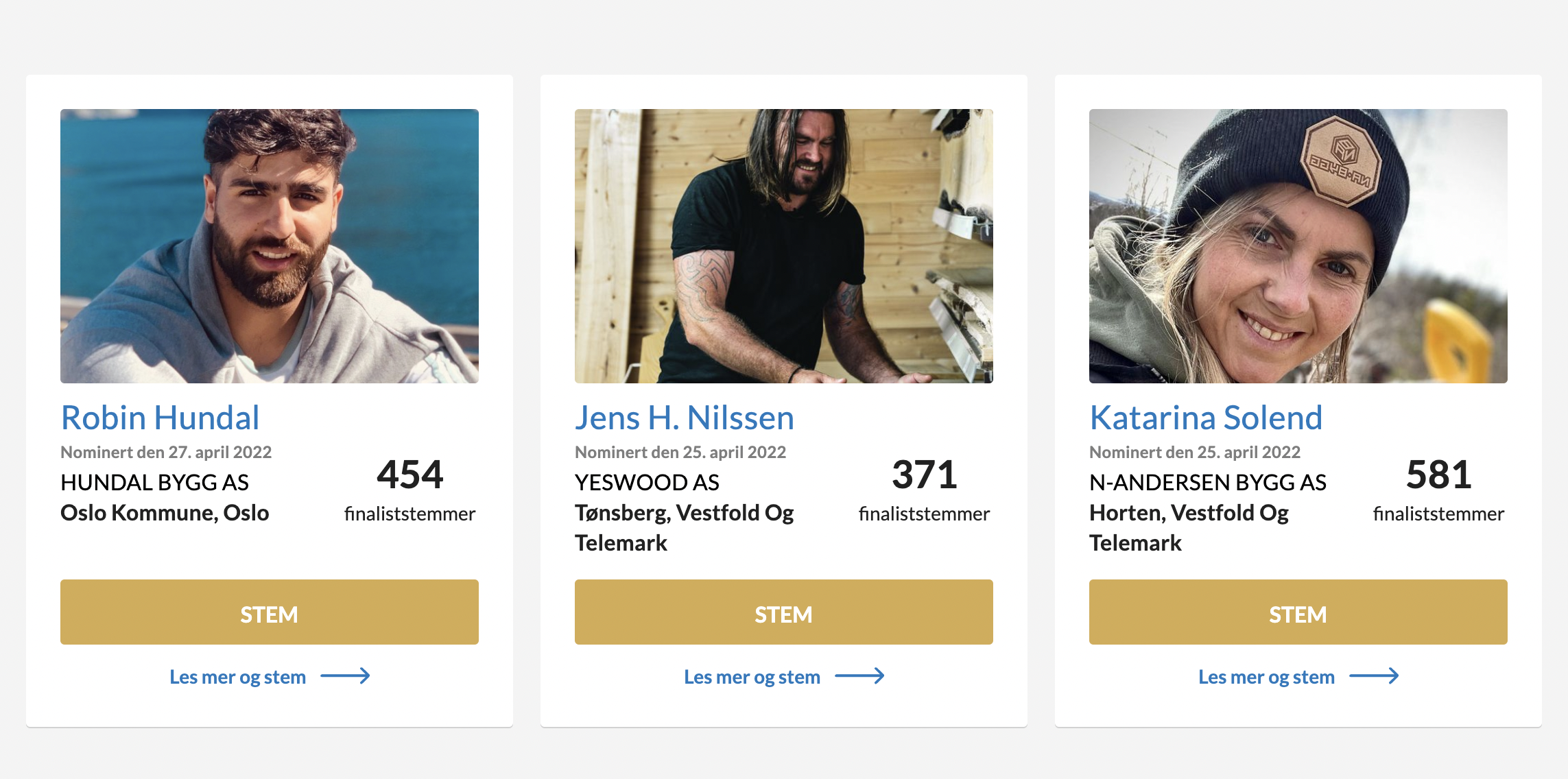
Task: Click the 581 finaliststemmer vote count
Action: (1438, 475)
